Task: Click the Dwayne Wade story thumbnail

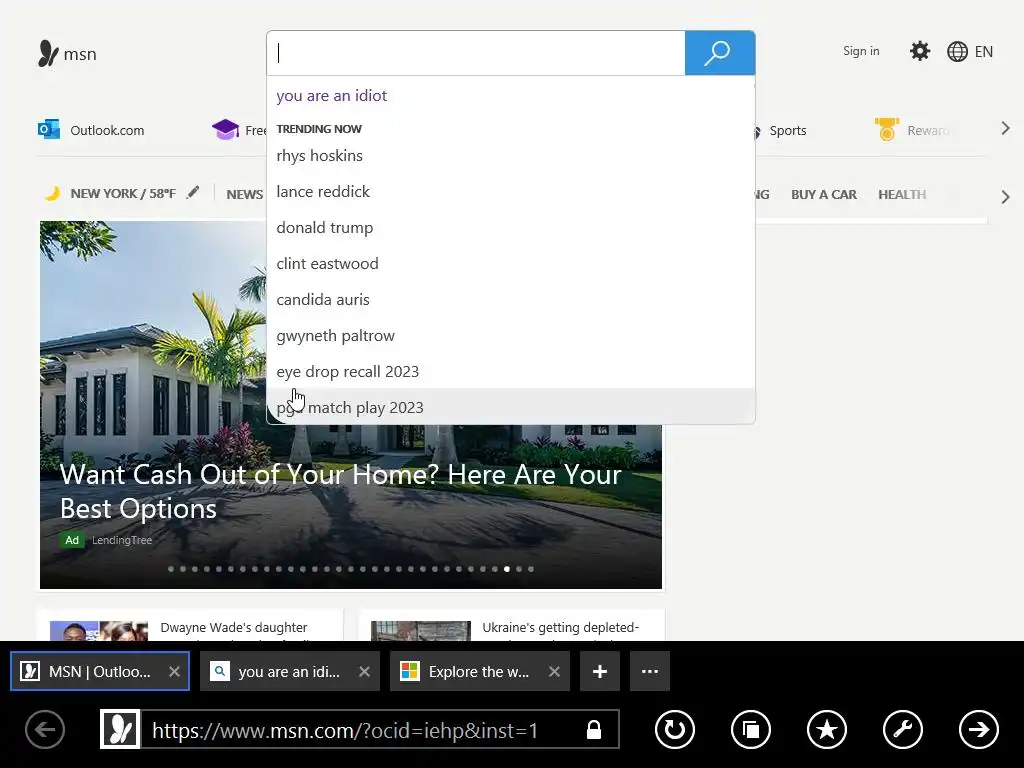Action: (x=99, y=630)
